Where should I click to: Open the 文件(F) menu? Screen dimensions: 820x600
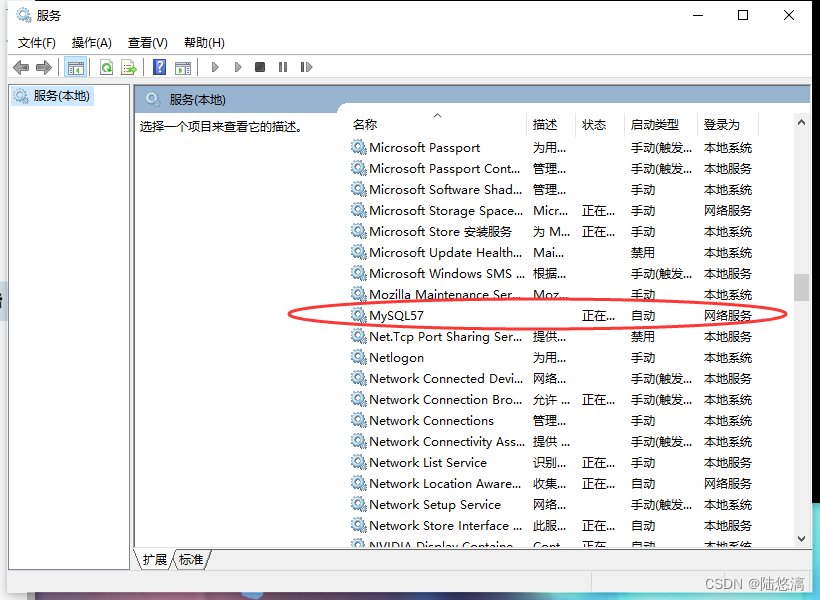coord(37,42)
